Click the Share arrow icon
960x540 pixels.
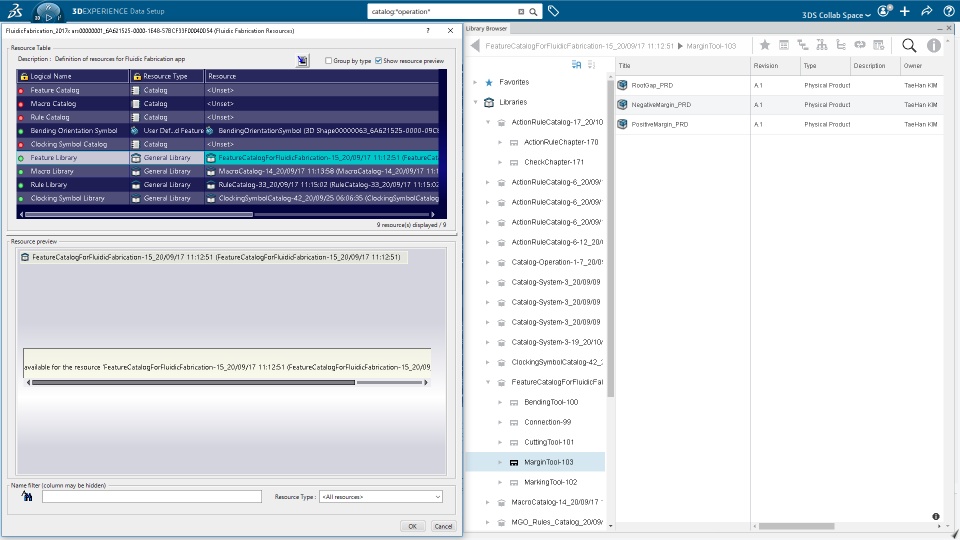[926, 11]
